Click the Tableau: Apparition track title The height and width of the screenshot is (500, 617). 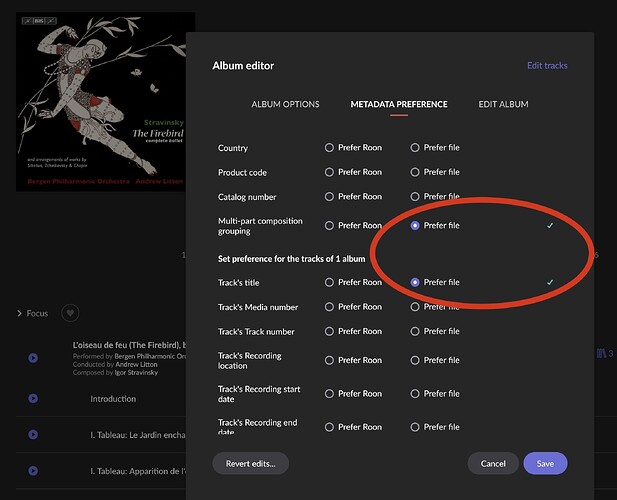pos(138,471)
